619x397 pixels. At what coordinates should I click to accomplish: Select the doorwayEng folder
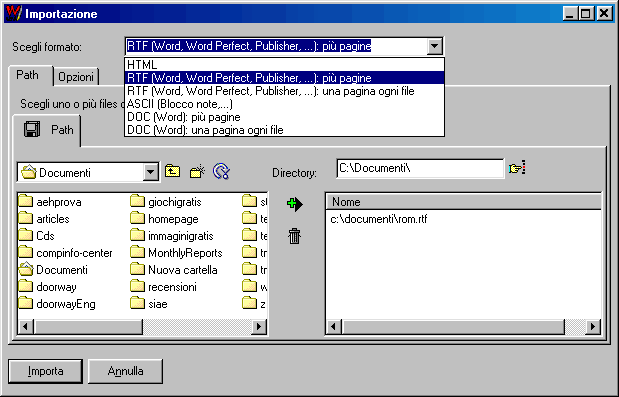(x=57, y=304)
